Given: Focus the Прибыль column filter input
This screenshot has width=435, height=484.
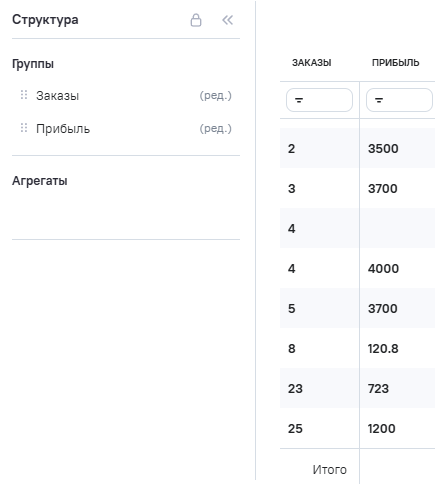Looking at the screenshot, I should 399,100.
